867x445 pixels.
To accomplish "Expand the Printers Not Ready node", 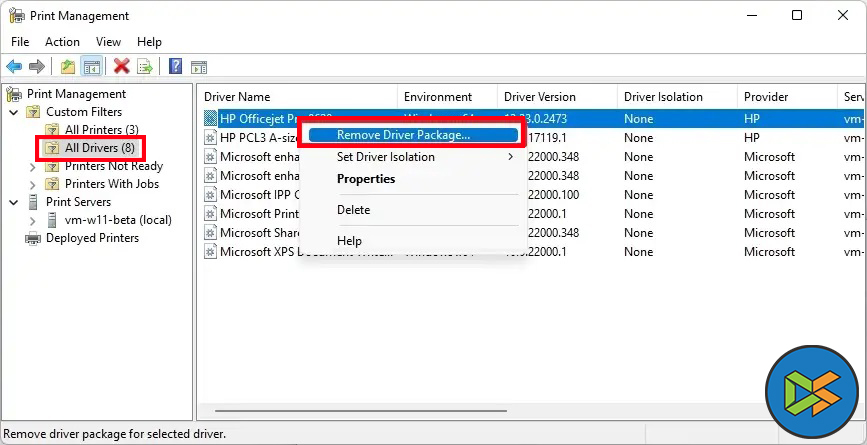I will [33, 166].
